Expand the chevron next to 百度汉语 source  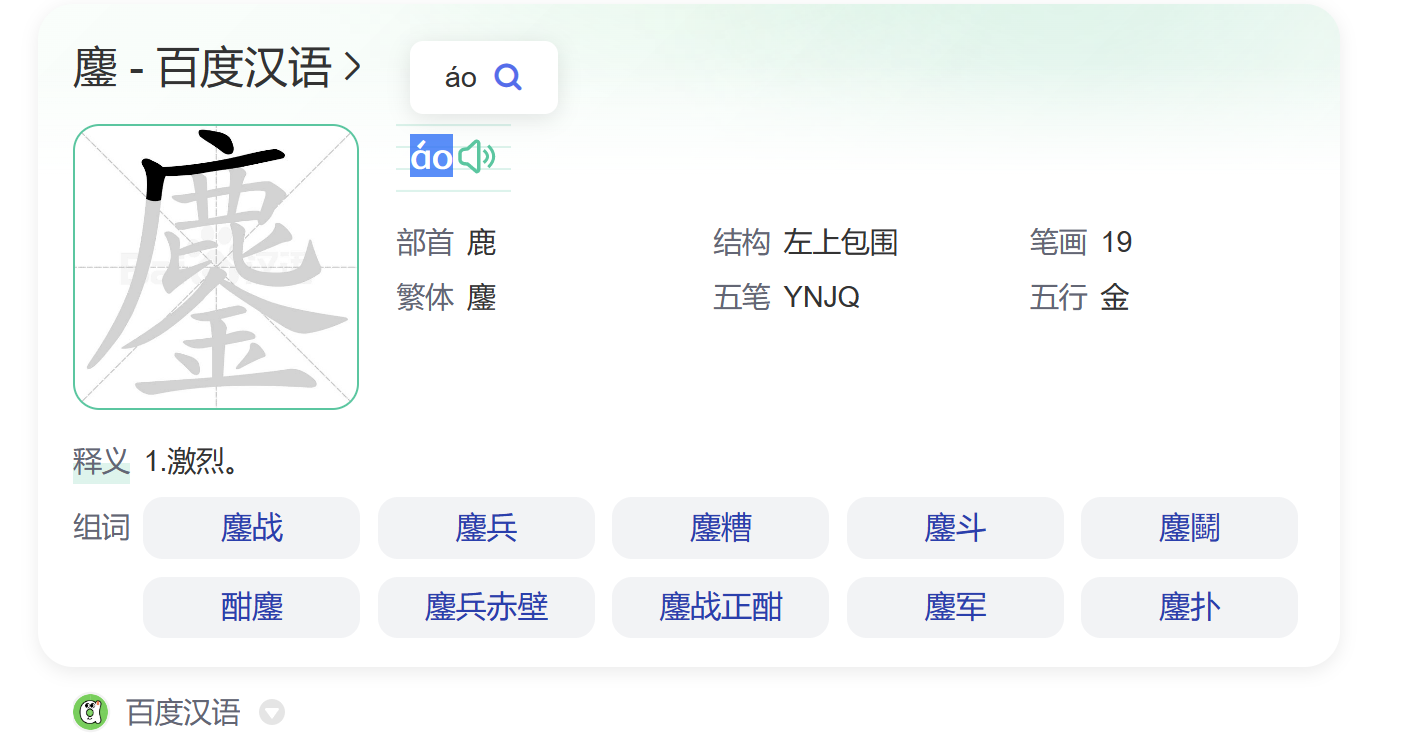[x=270, y=713]
